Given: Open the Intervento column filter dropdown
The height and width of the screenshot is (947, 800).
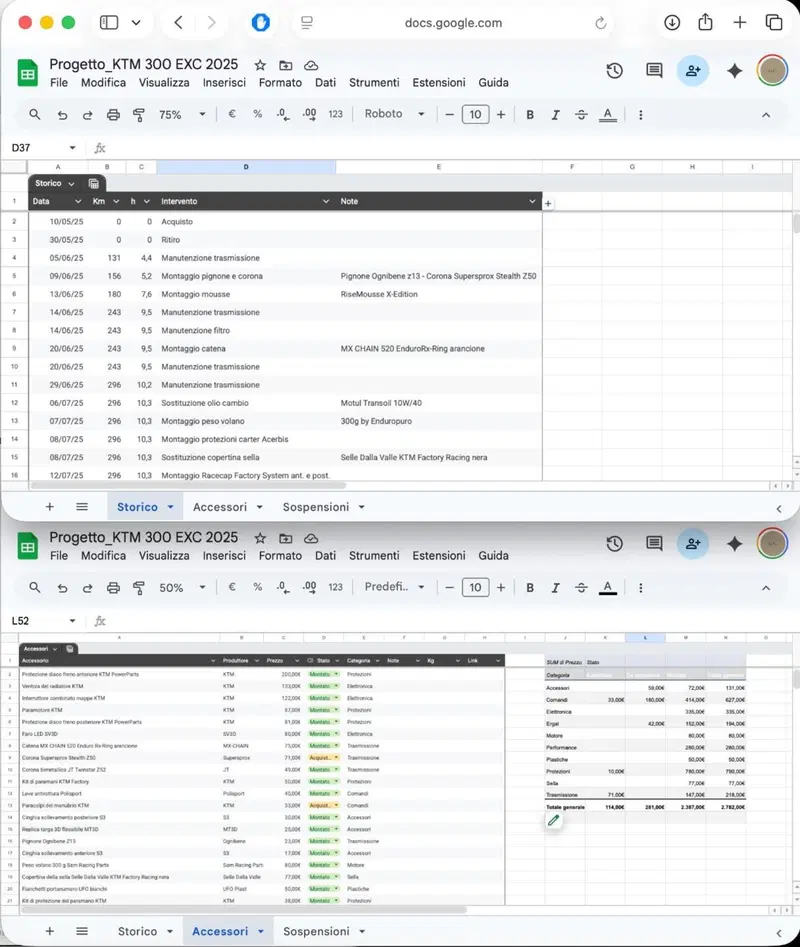Looking at the screenshot, I should 326,201.
